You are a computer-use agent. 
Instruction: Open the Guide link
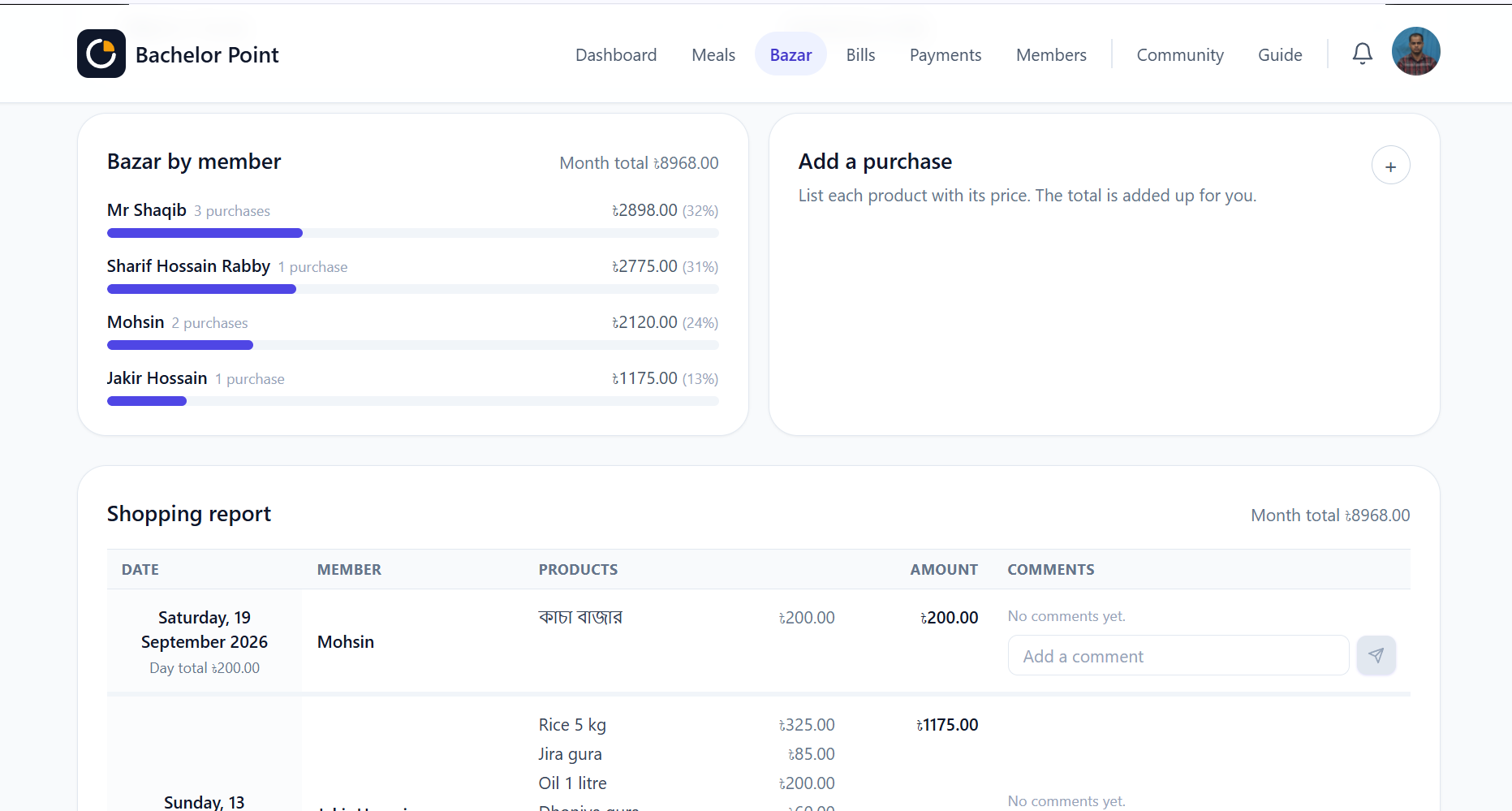point(1280,54)
